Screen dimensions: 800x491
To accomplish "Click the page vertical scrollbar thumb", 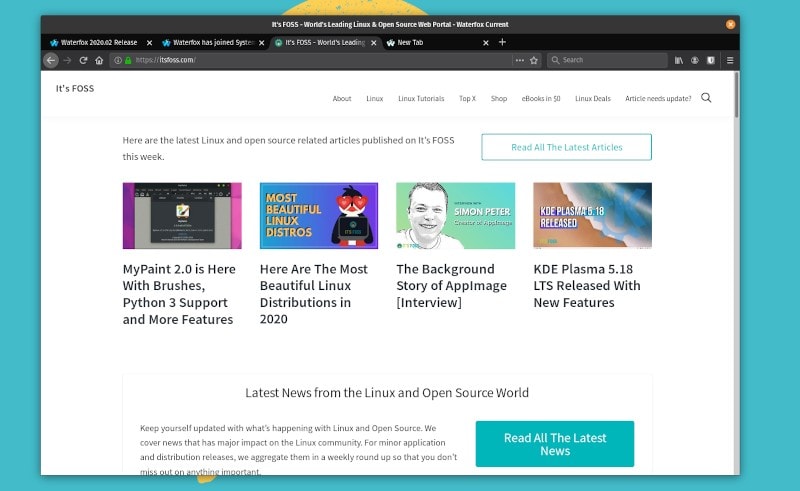I will [x=736, y=94].
